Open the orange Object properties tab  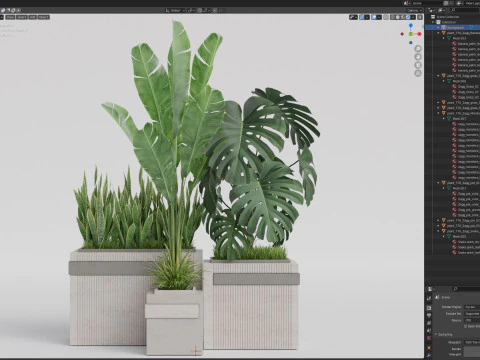click(429, 348)
